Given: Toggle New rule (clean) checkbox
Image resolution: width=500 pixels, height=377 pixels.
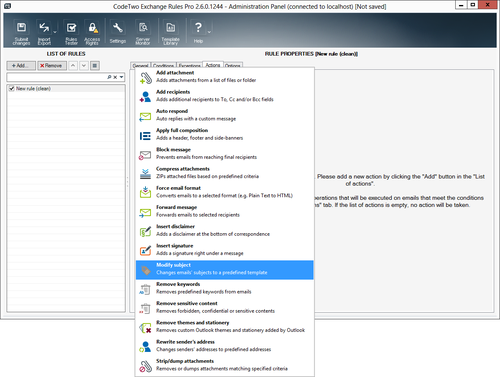Looking at the screenshot, I should click(12, 88).
